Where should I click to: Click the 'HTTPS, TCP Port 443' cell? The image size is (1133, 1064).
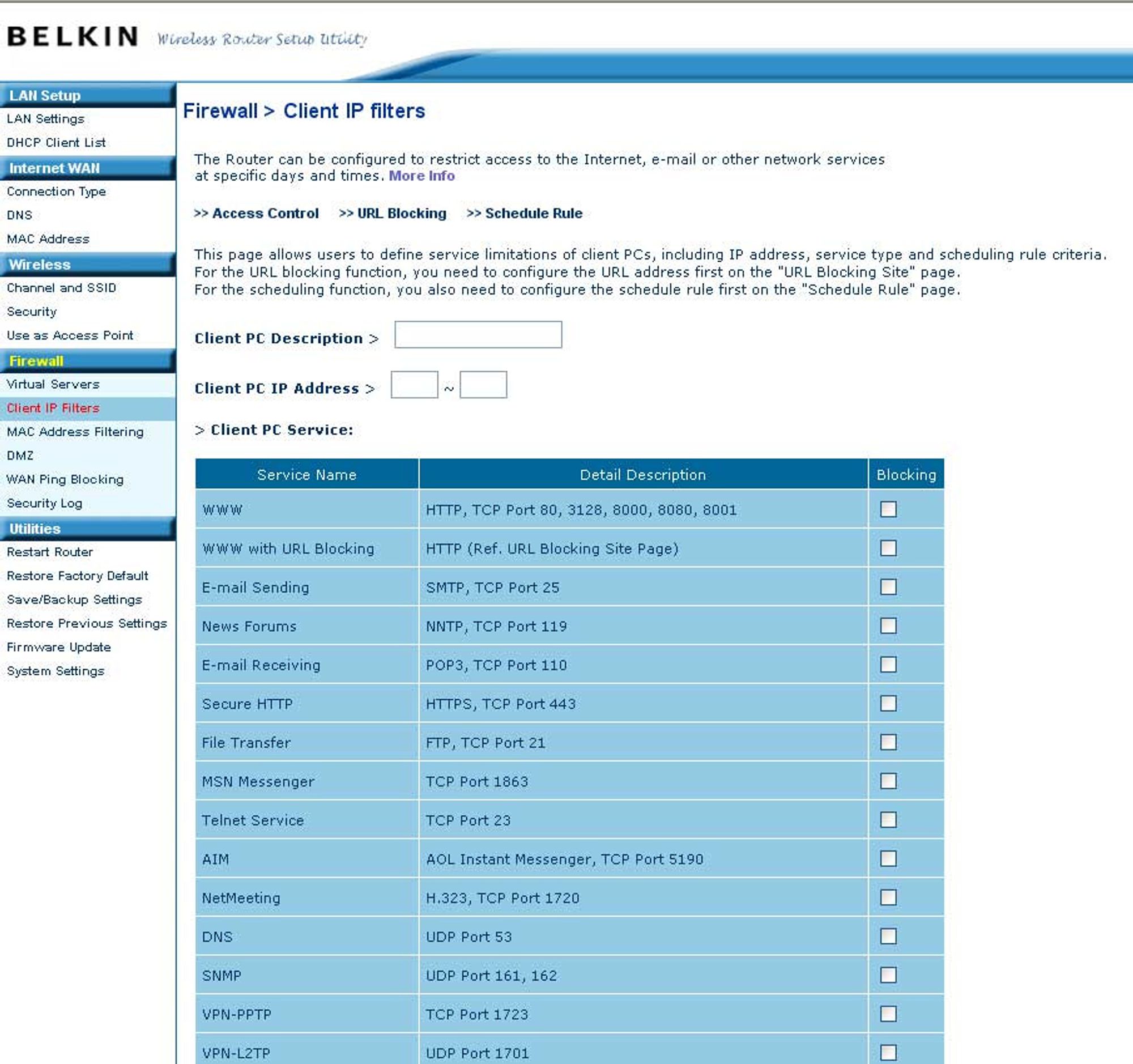point(643,704)
